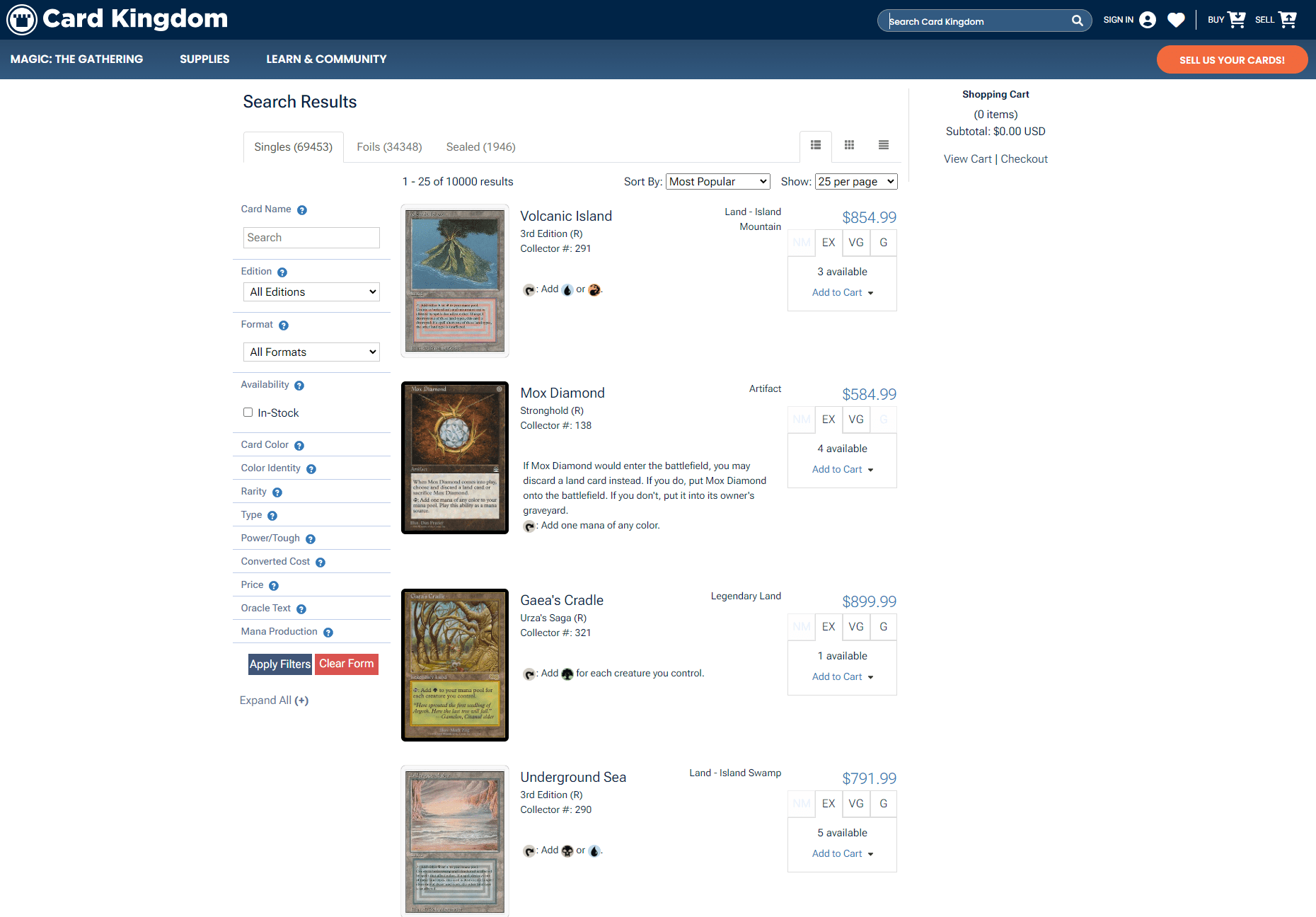Screen dimensions: 1316x917
Task: Click Type help icon
Action: (272, 516)
